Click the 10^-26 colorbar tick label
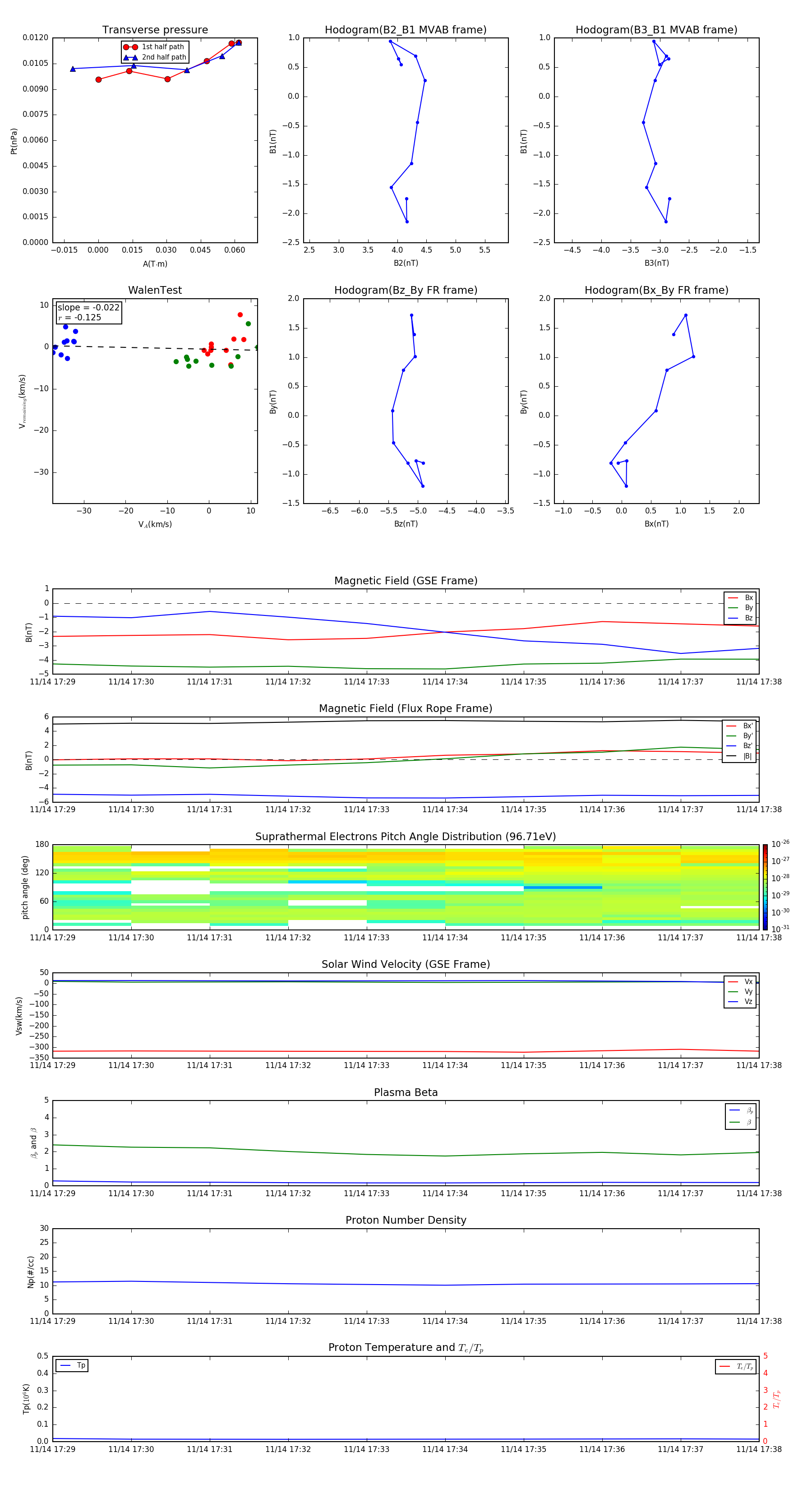 [x=780, y=844]
